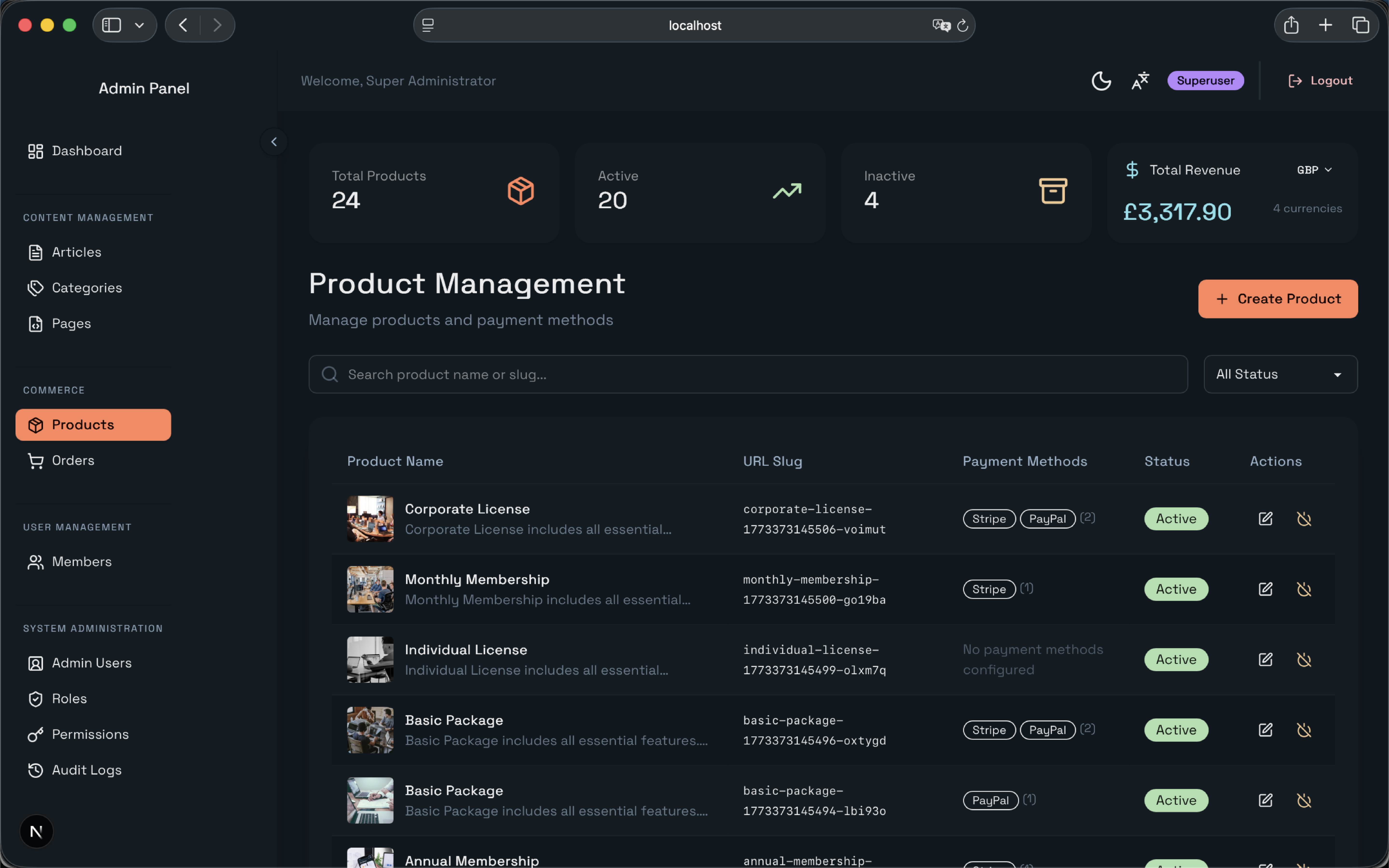Click Stripe badge on Monthly Membership row
Screen dimensions: 1389x868
click(989, 590)
